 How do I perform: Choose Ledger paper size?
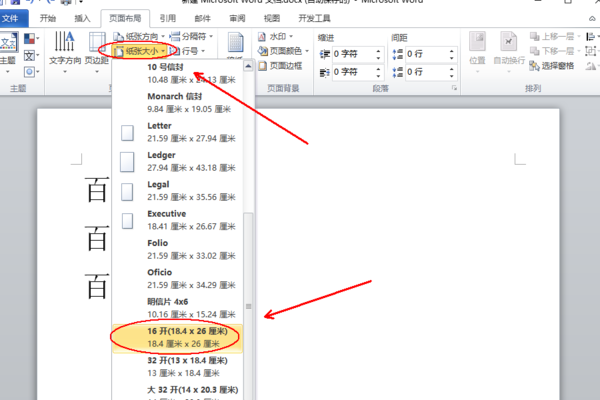click(x=178, y=162)
